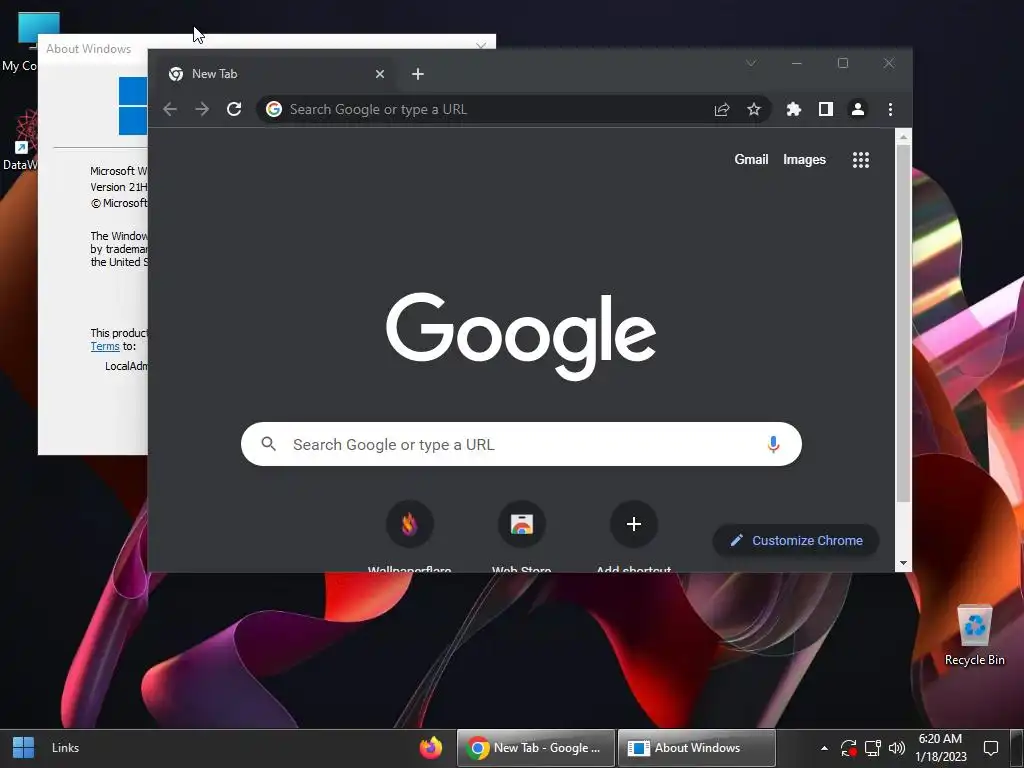1024x768 pixels.
Task: Click the Google icon in the address bar
Action: point(274,109)
